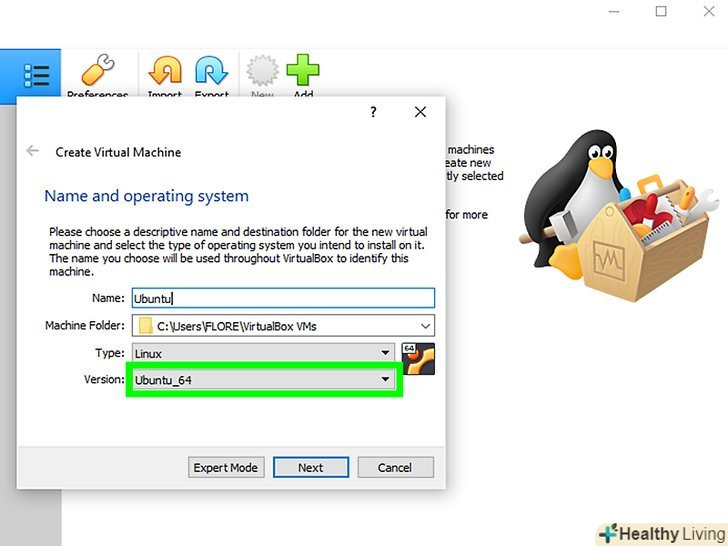Viewport: 728px width, 546px height.
Task: Minimize the VirtualBox window
Action: [614, 11]
